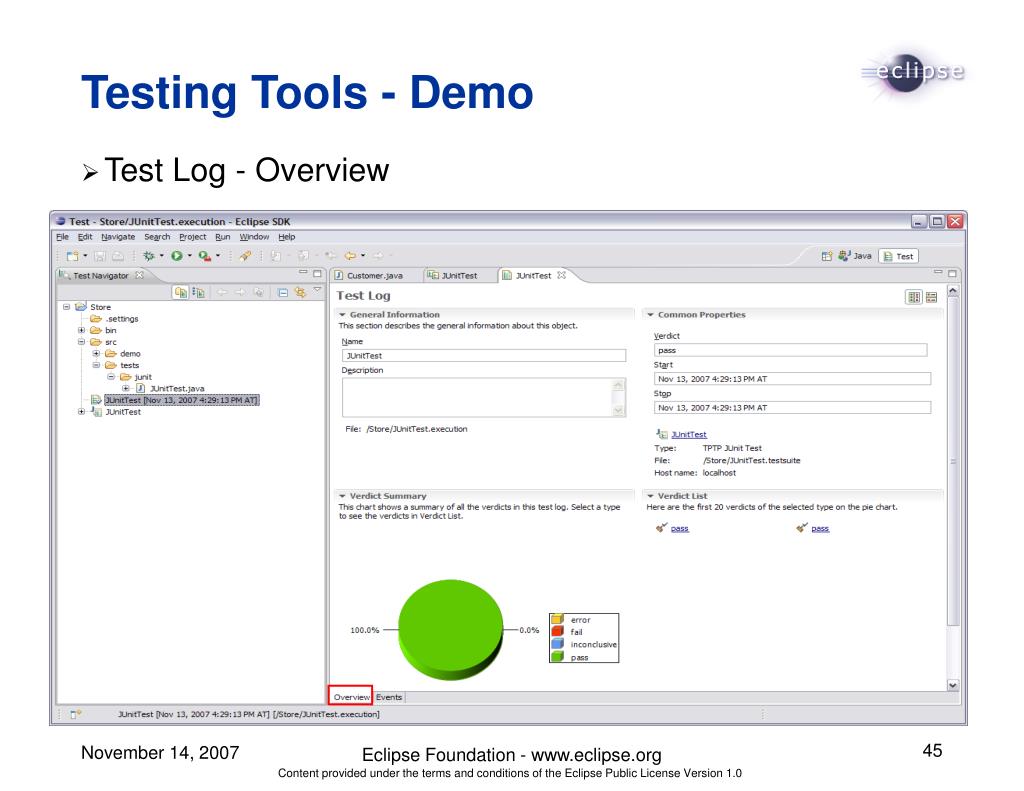
Task: Open the Debug dropdown arrow
Action: pos(162,256)
